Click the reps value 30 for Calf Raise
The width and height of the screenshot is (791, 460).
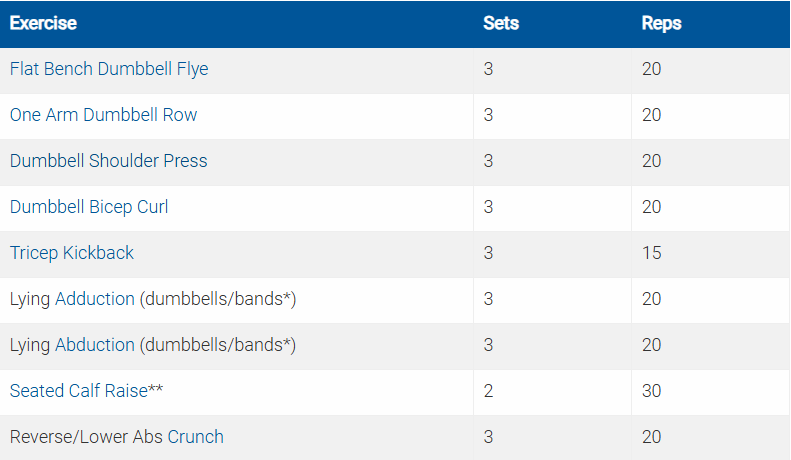click(651, 391)
